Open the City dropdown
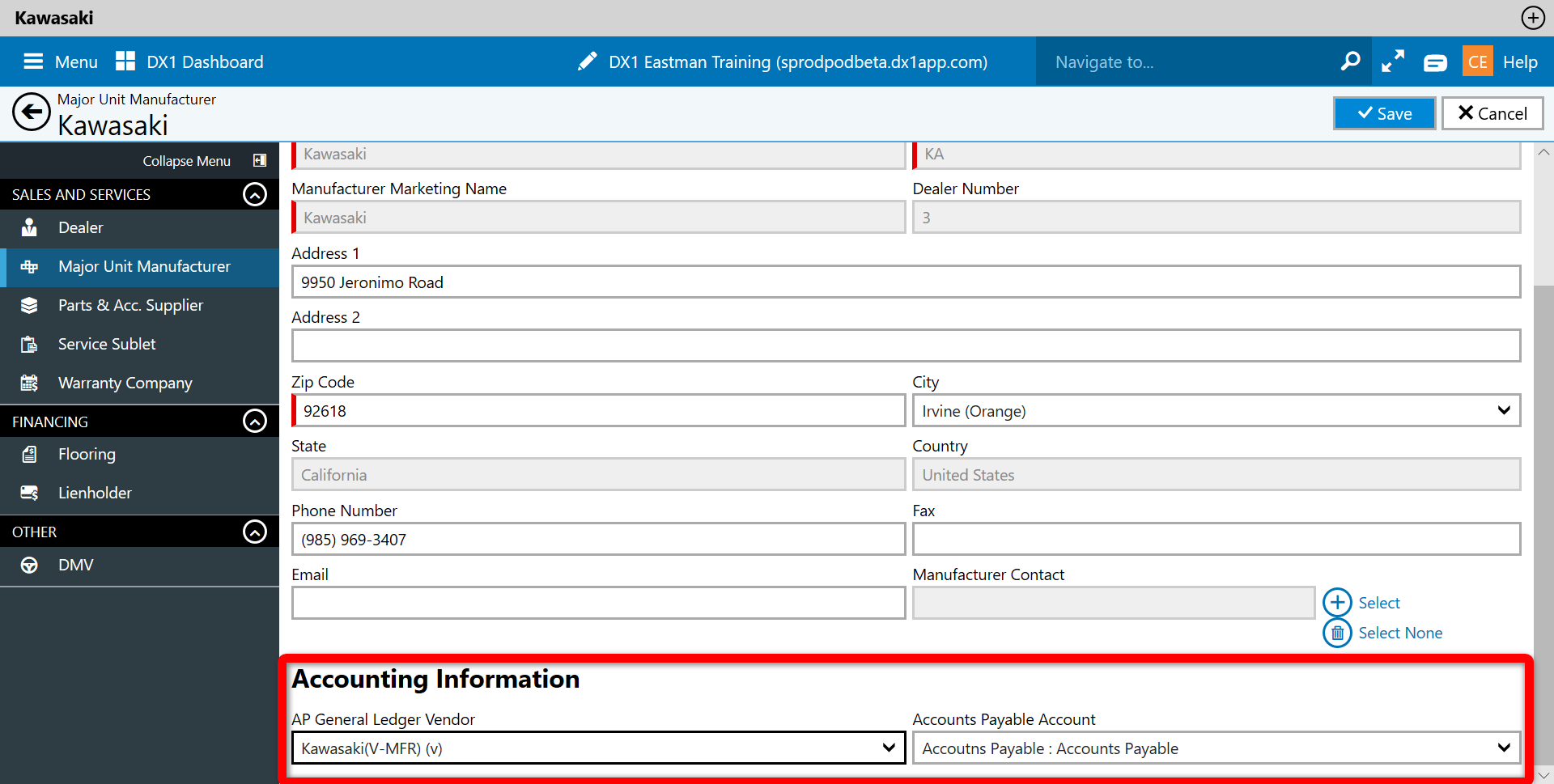 coord(1216,411)
